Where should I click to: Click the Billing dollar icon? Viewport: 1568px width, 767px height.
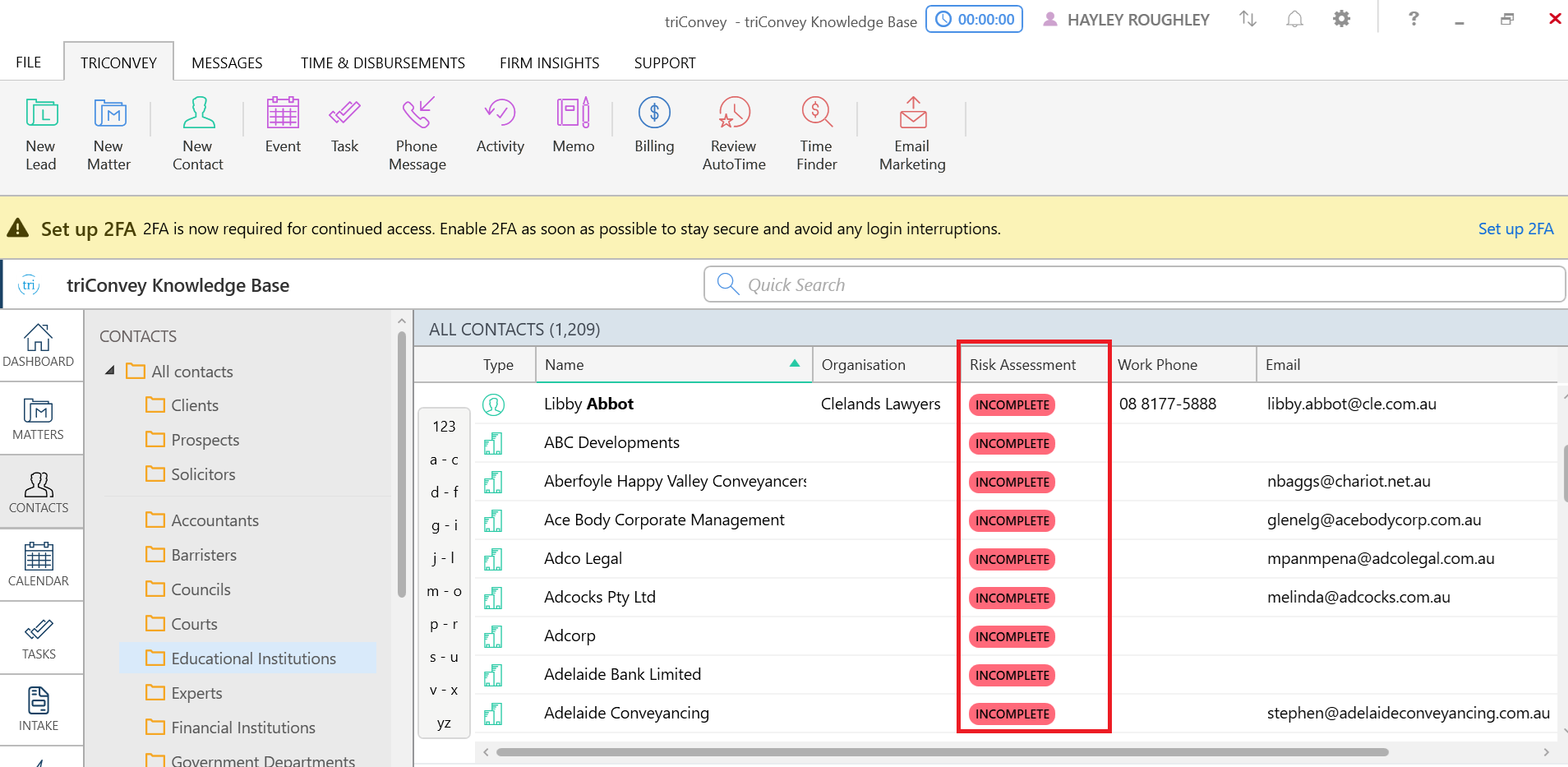[654, 113]
